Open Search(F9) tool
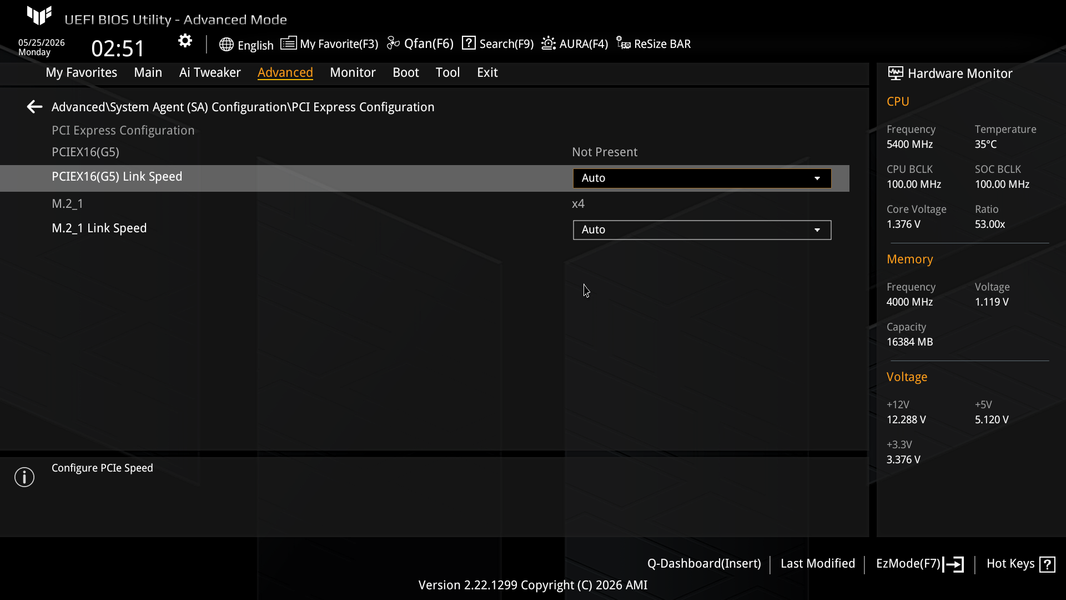This screenshot has height=600, width=1066. click(498, 43)
